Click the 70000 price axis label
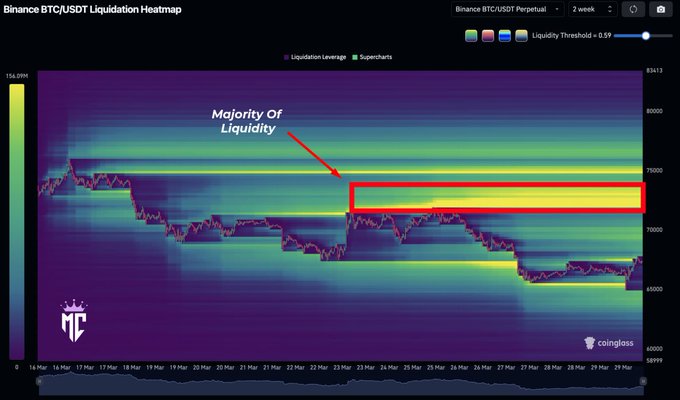The height and width of the screenshot is (400, 680). tap(654, 230)
